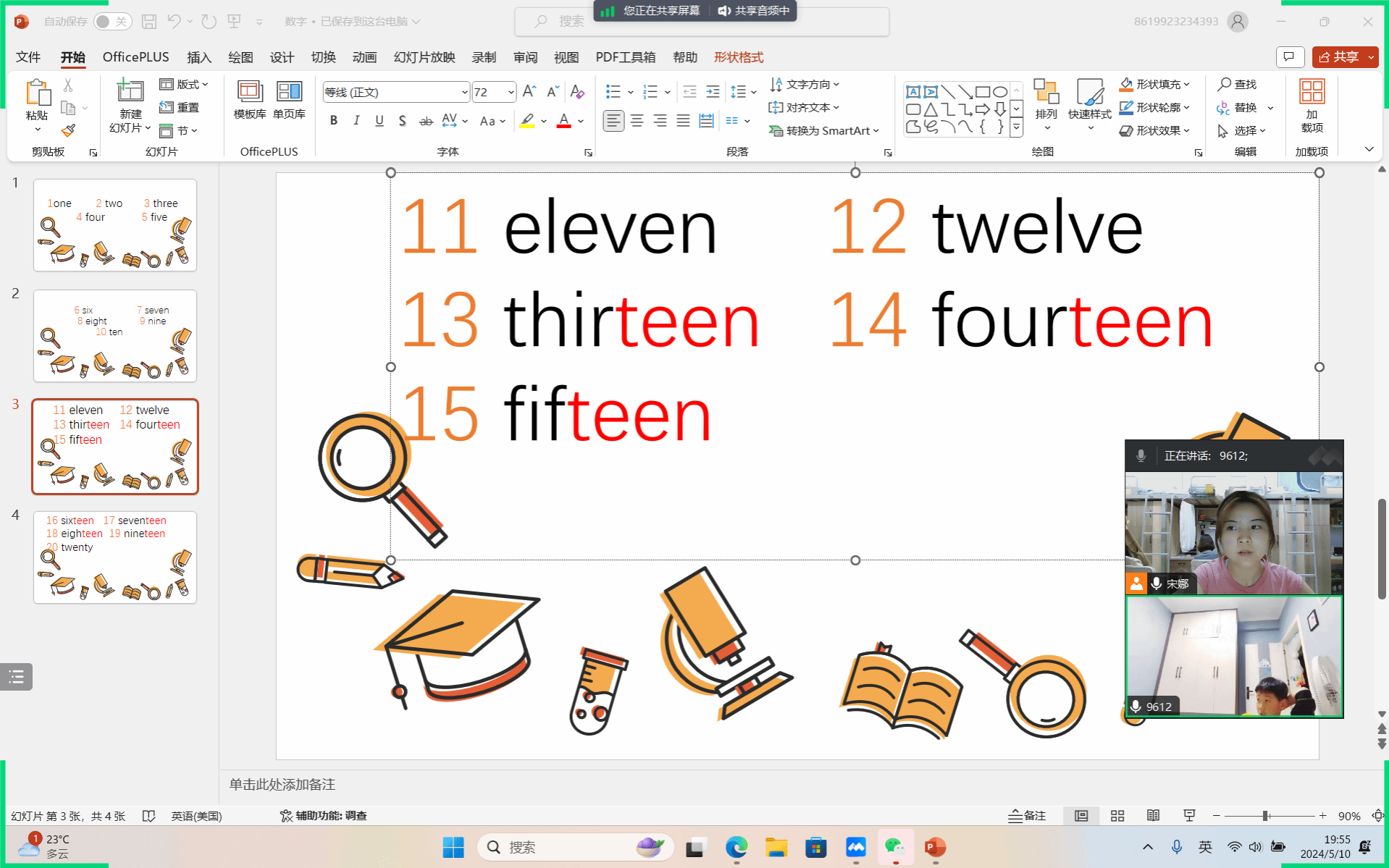The width and height of the screenshot is (1389, 868).
Task: Toggle the Notes pane button in status bar
Action: coord(1027,816)
